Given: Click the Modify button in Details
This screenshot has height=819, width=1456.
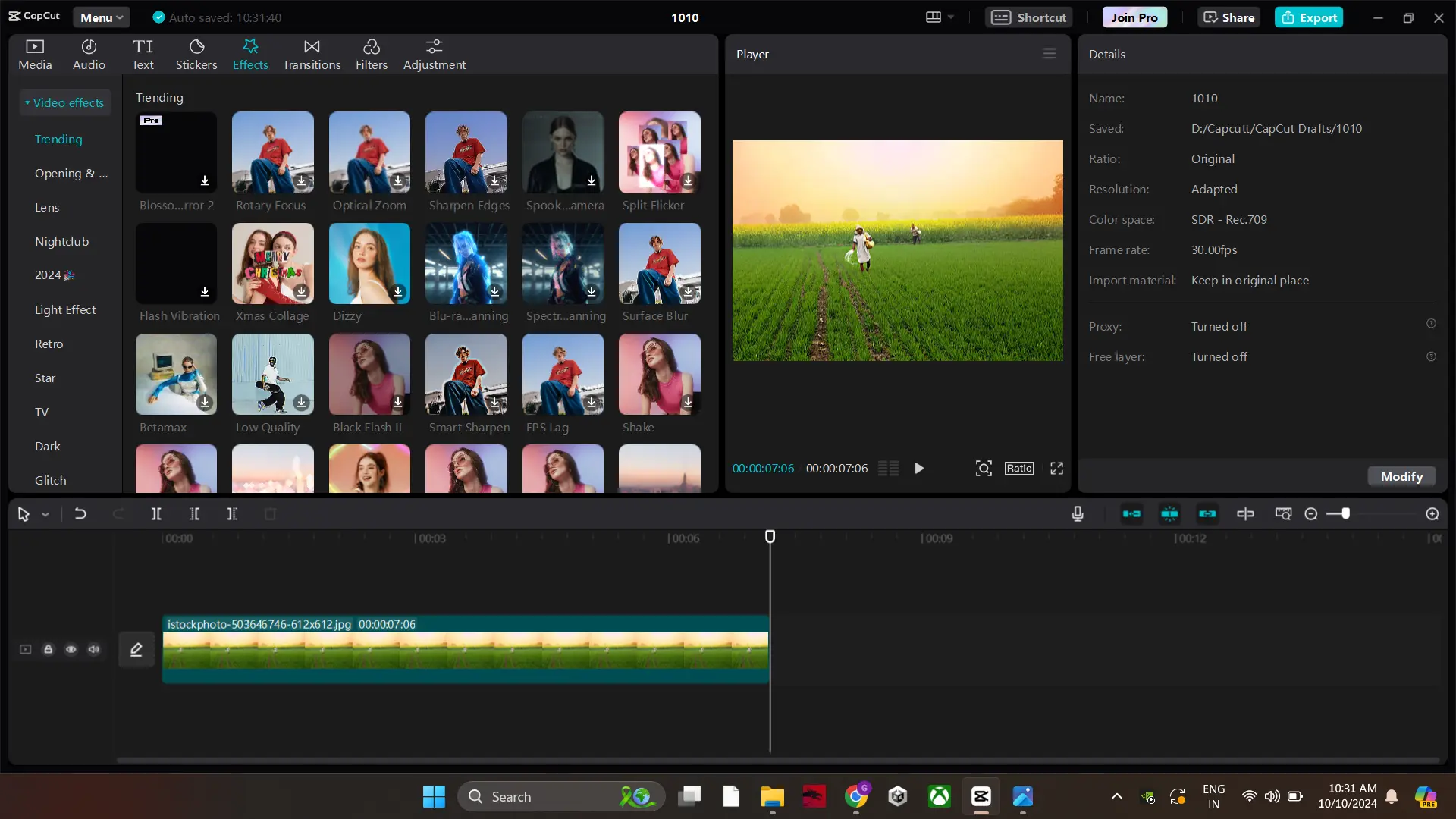Looking at the screenshot, I should click(x=1401, y=476).
